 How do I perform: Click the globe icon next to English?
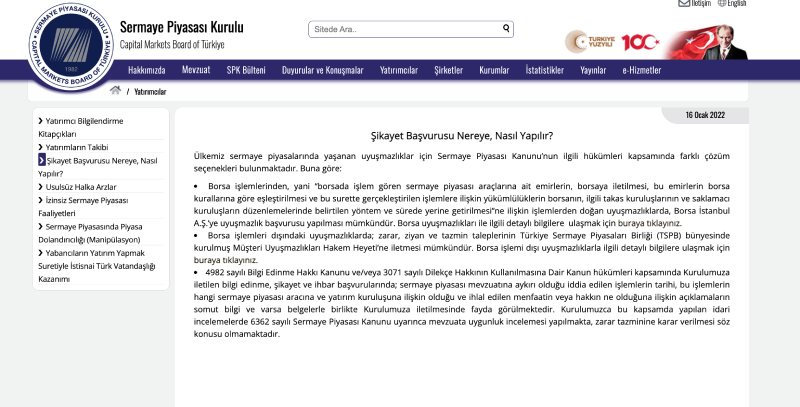pos(722,3)
